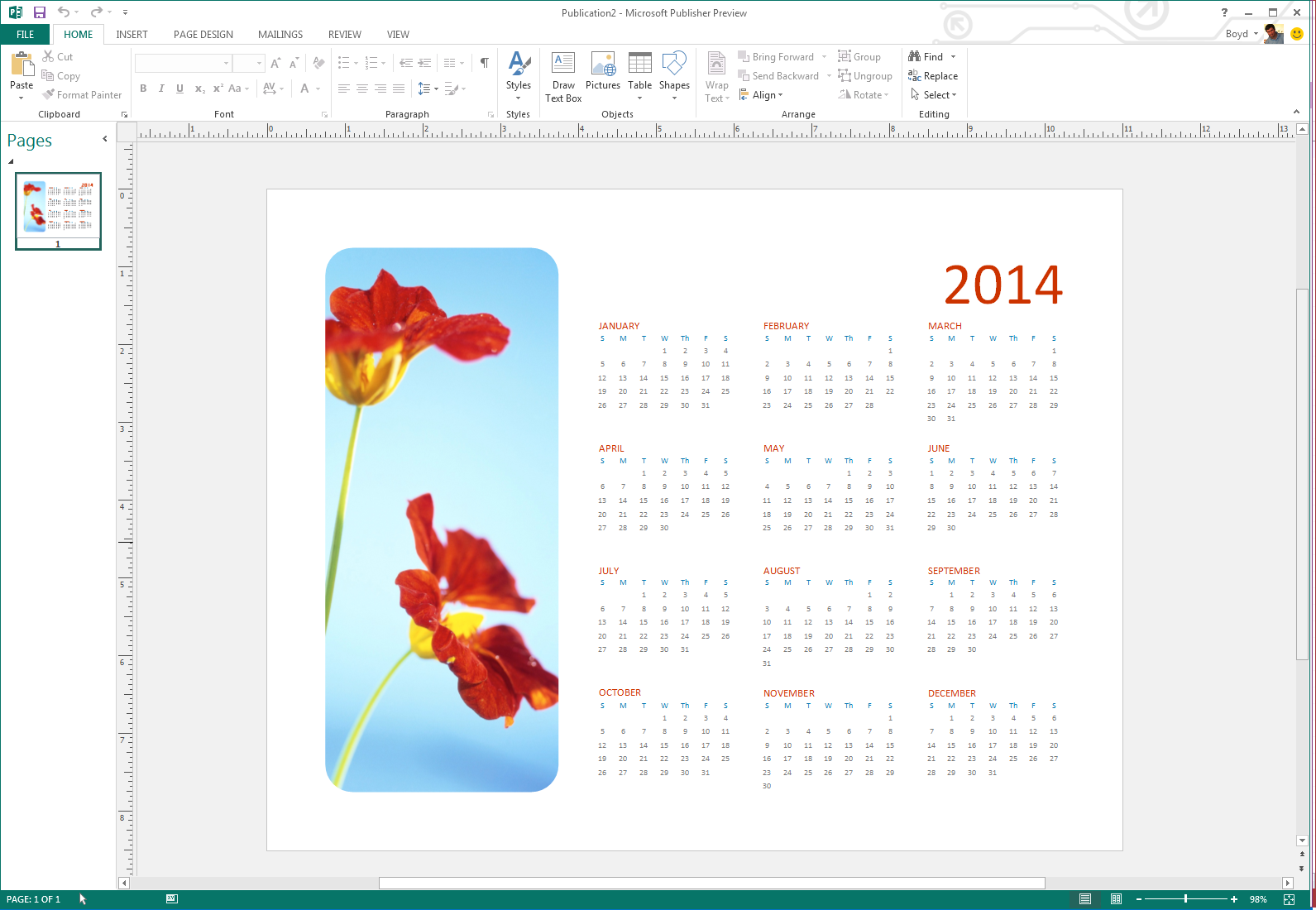Insert Pictures from the ribbon
1316x910 pixels.
(602, 65)
